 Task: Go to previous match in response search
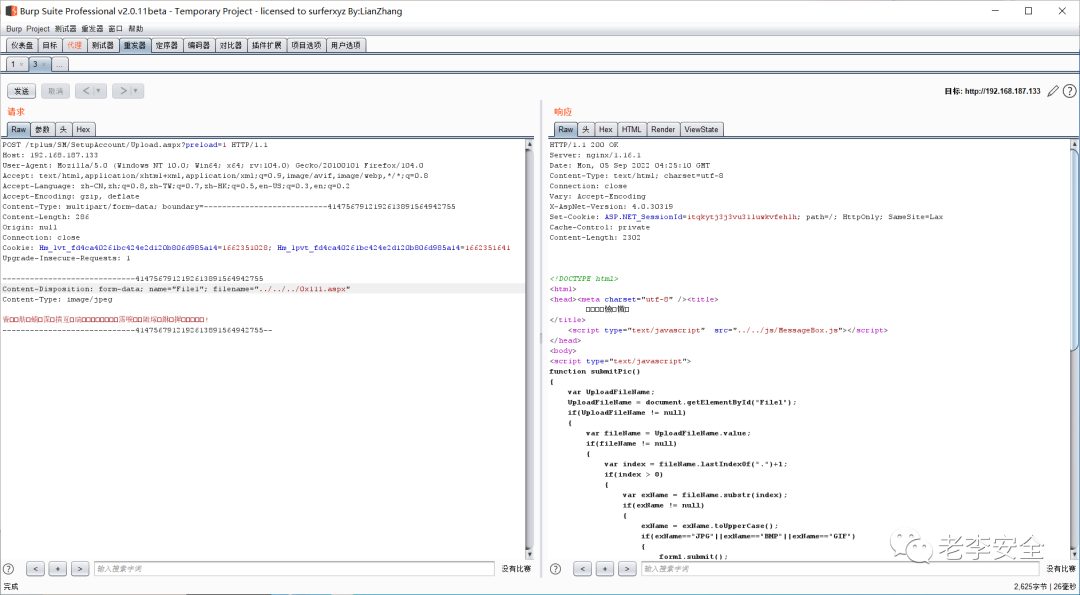pyautogui.click(x=582, y=569)
